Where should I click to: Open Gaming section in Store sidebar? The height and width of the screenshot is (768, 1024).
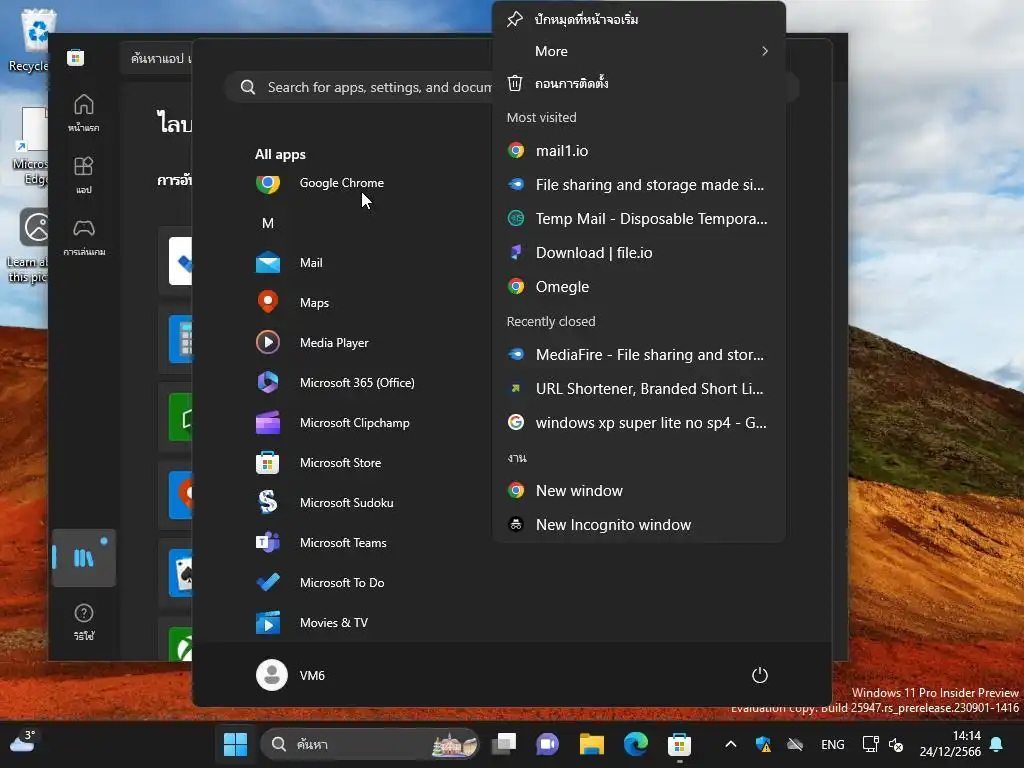[x=84, y=236]
